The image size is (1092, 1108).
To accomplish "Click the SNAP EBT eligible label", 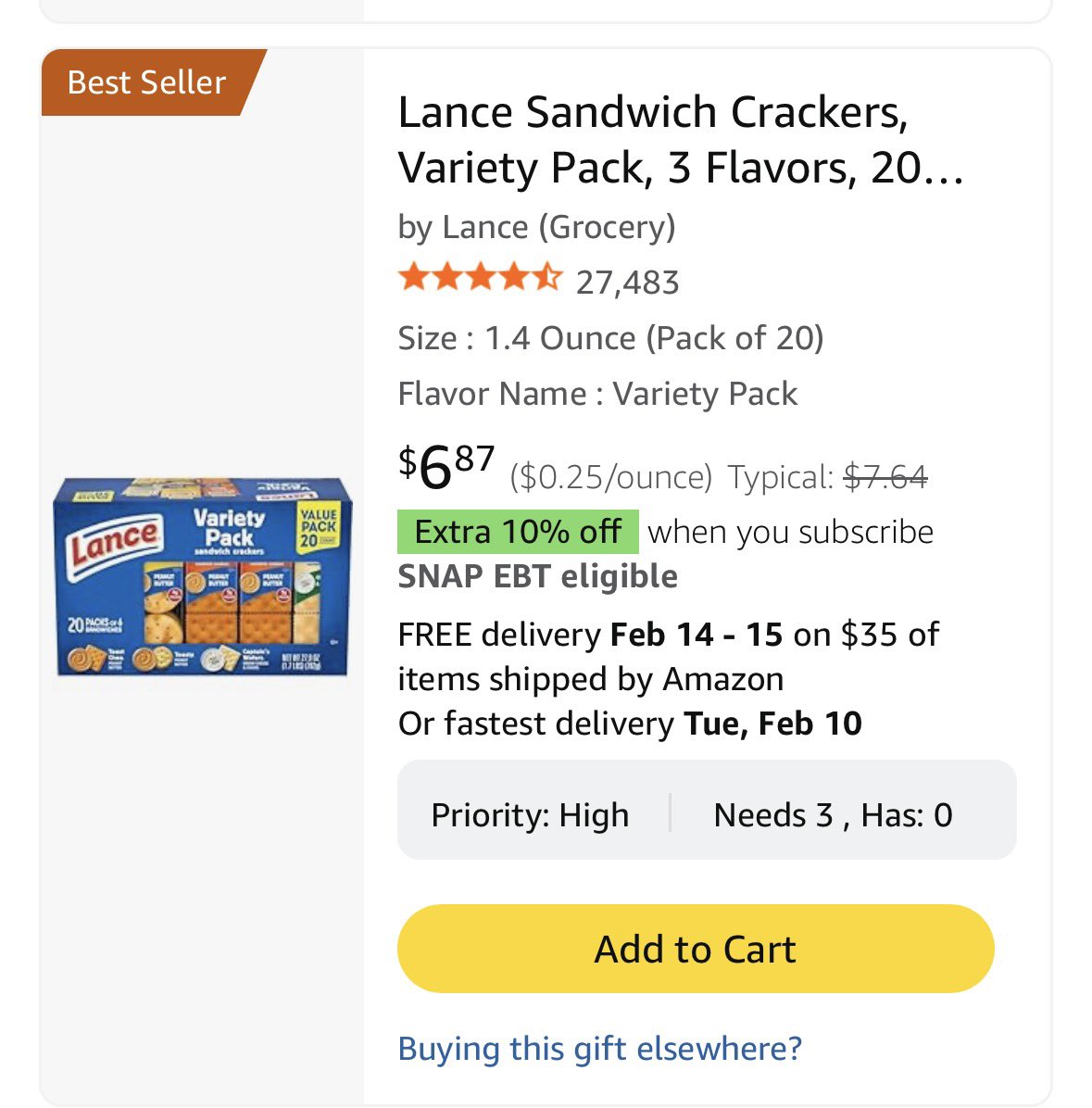I will tap(537, 576).
